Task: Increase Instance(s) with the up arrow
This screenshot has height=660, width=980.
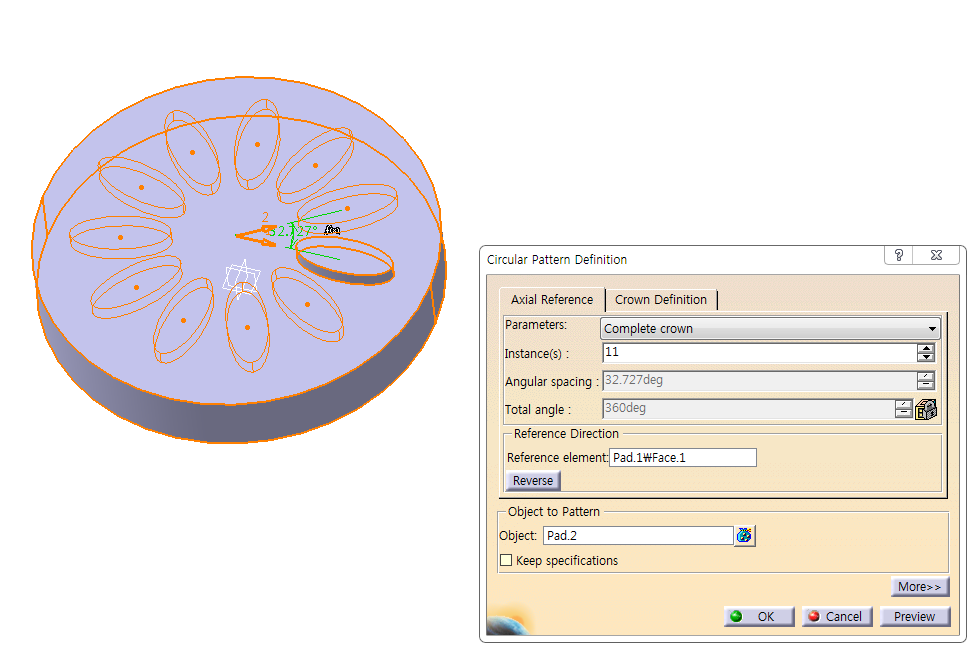Action: pyautogui.click(x=926, y=348)
